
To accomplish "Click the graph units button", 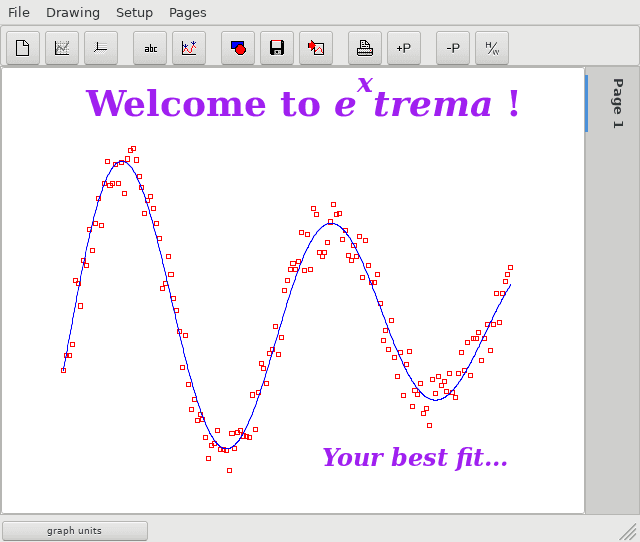I will [75, 531].
